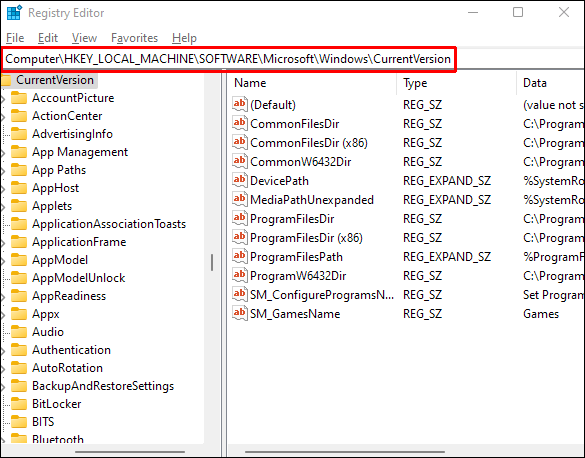Select the BITS key label

click(x=43, y=422)
